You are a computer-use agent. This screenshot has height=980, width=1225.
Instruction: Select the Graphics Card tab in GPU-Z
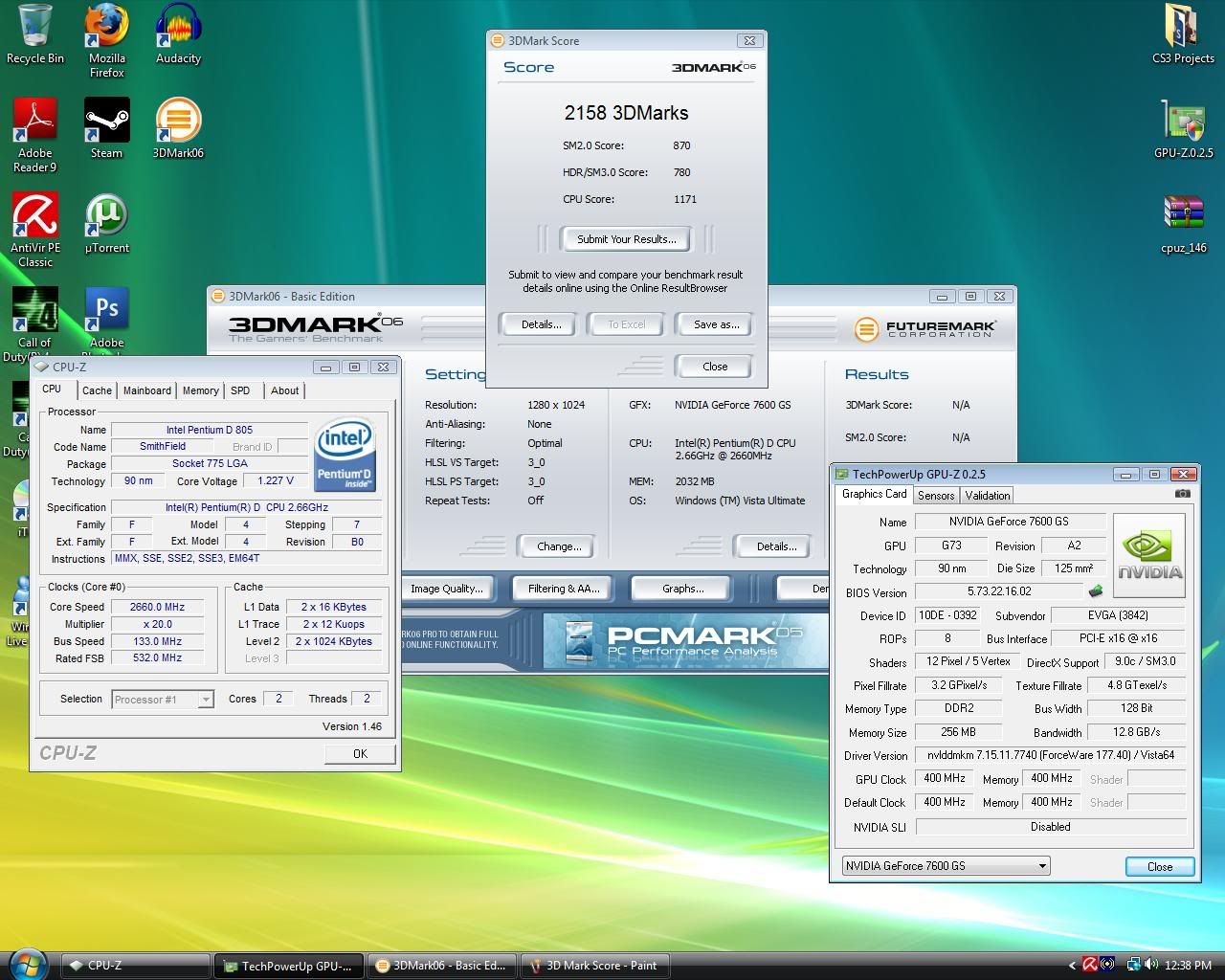point(874,494)
